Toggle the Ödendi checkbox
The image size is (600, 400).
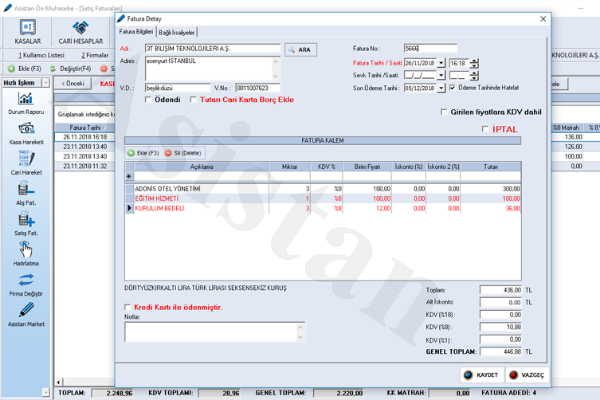[148, 100]
